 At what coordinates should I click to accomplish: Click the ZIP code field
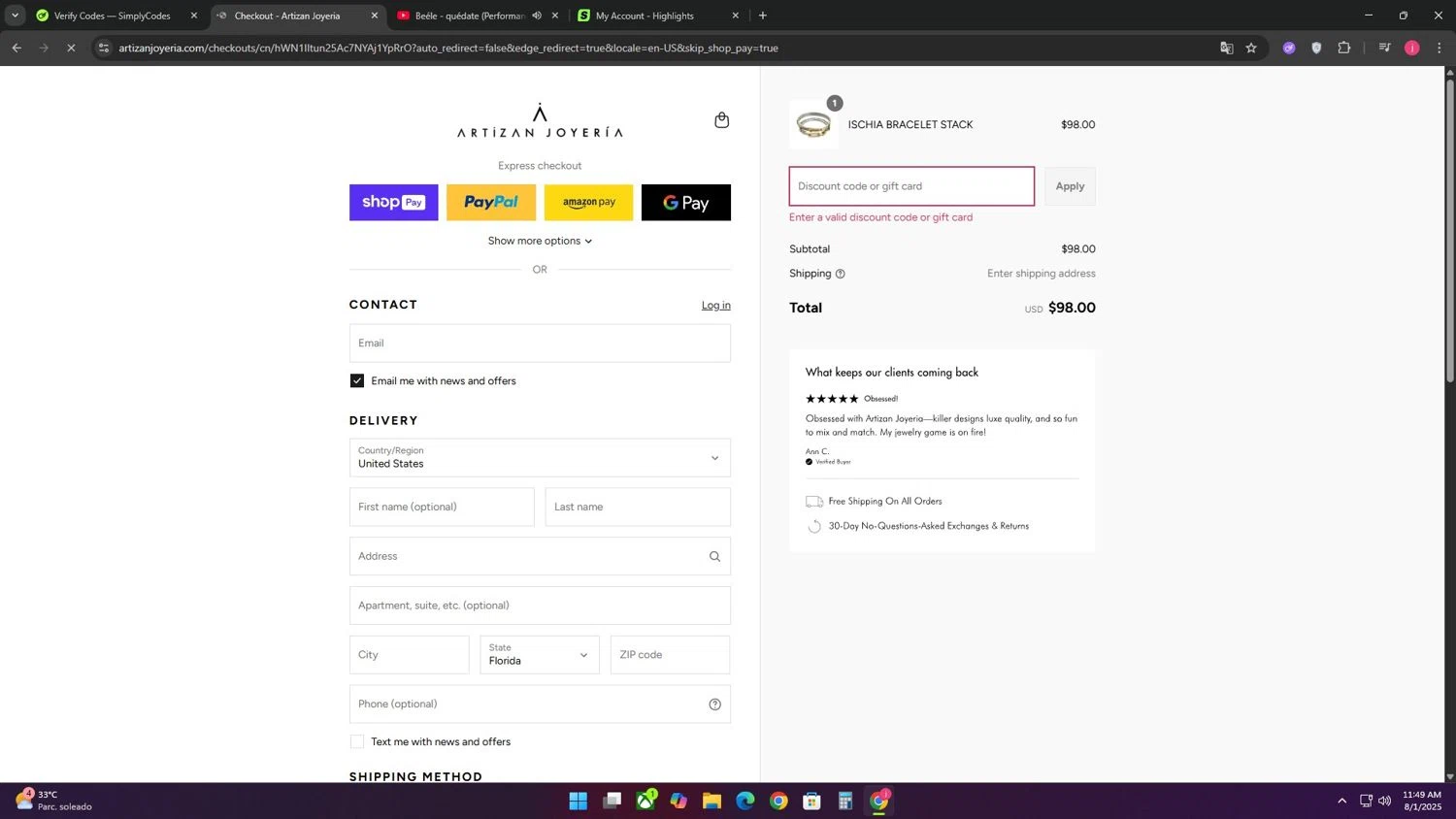pyautogui.click(x=670, y=655)
